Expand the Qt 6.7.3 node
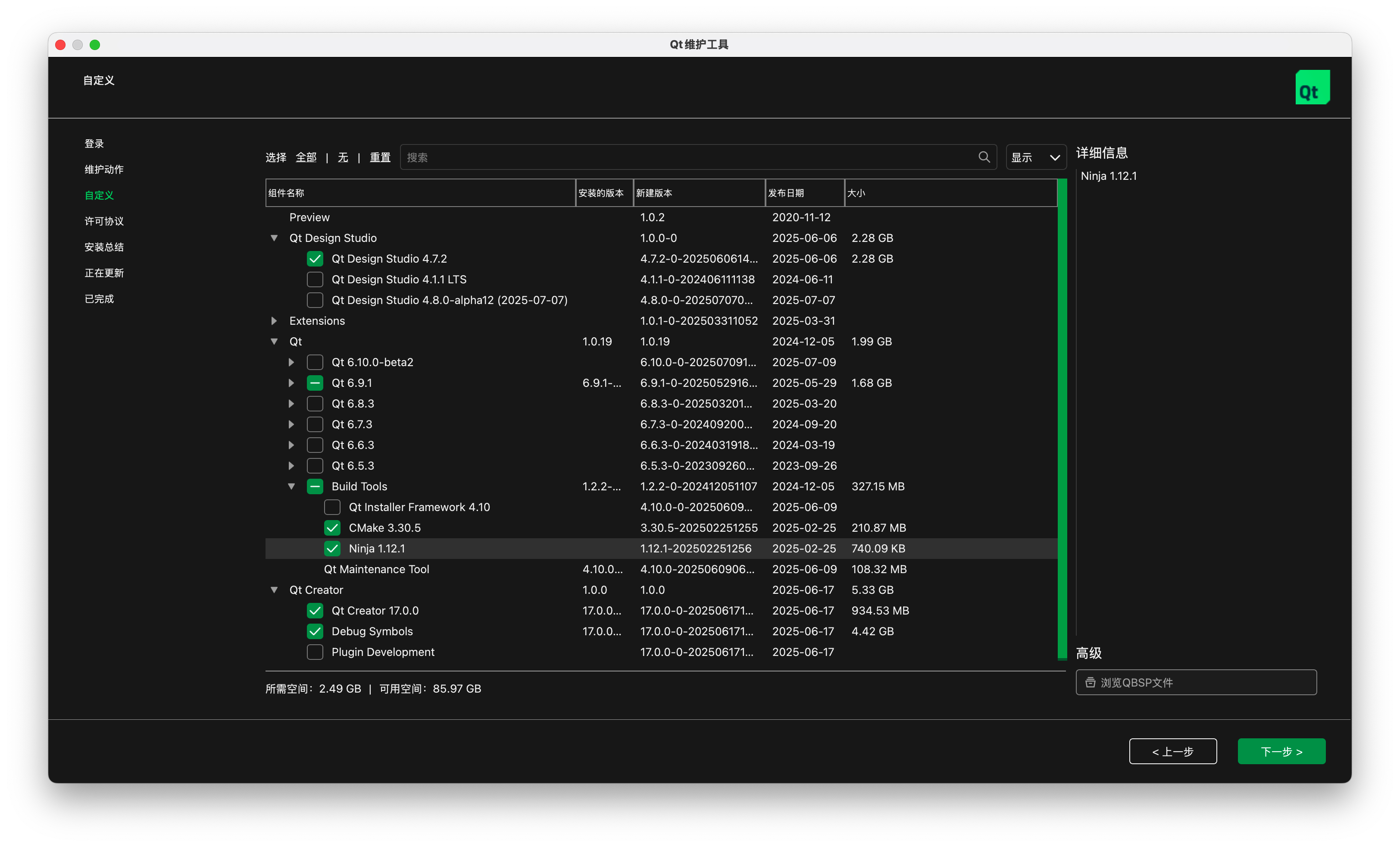1400x847 pixels. click(291, 424)
